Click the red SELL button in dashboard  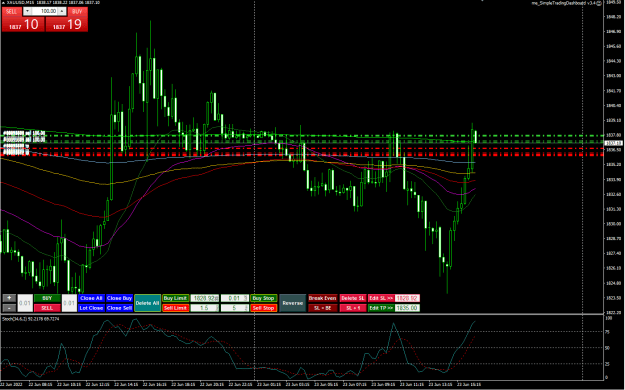coord(47,308)
